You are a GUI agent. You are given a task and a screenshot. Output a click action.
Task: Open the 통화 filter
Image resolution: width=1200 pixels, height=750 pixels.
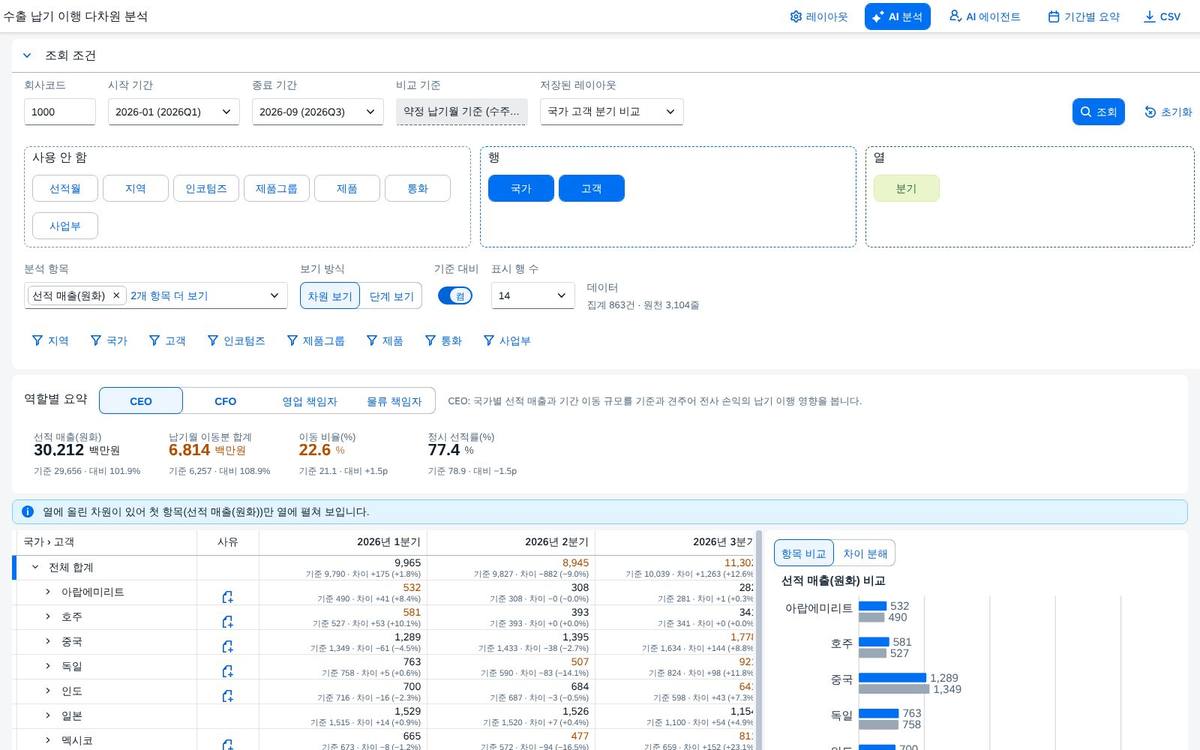(443, 341)
